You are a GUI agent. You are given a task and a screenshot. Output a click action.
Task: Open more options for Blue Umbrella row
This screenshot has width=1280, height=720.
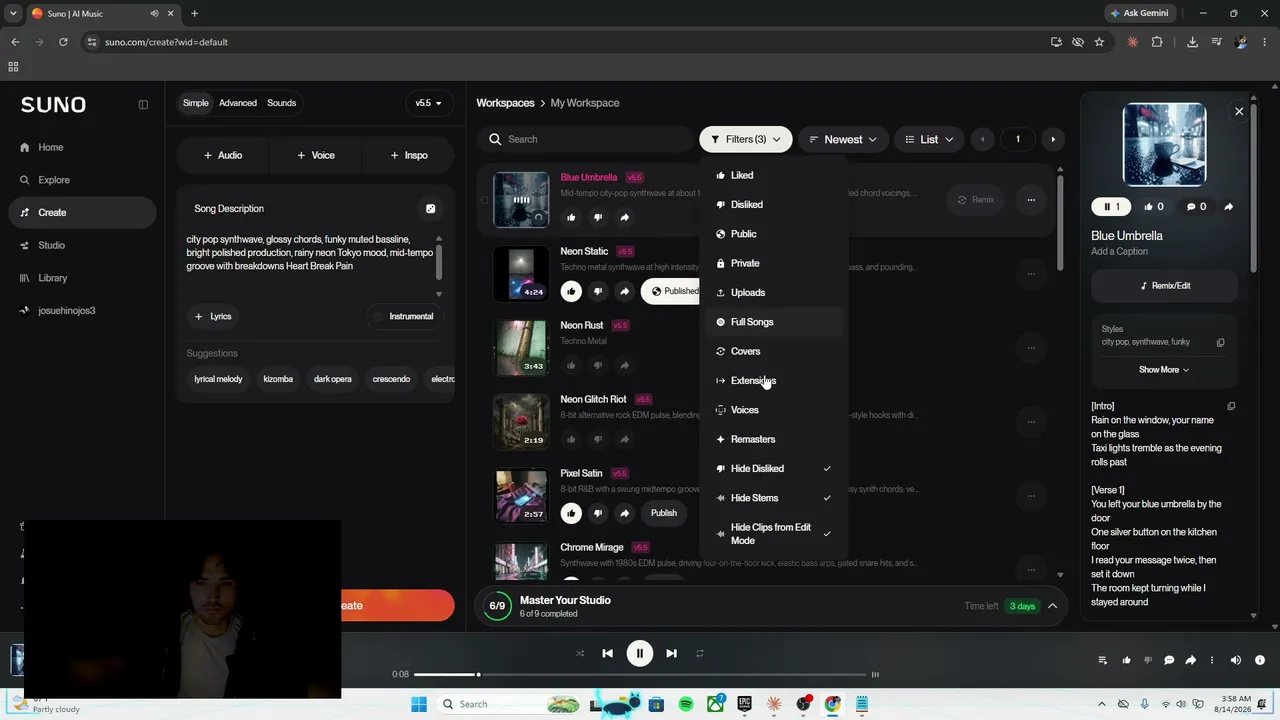1031,200
